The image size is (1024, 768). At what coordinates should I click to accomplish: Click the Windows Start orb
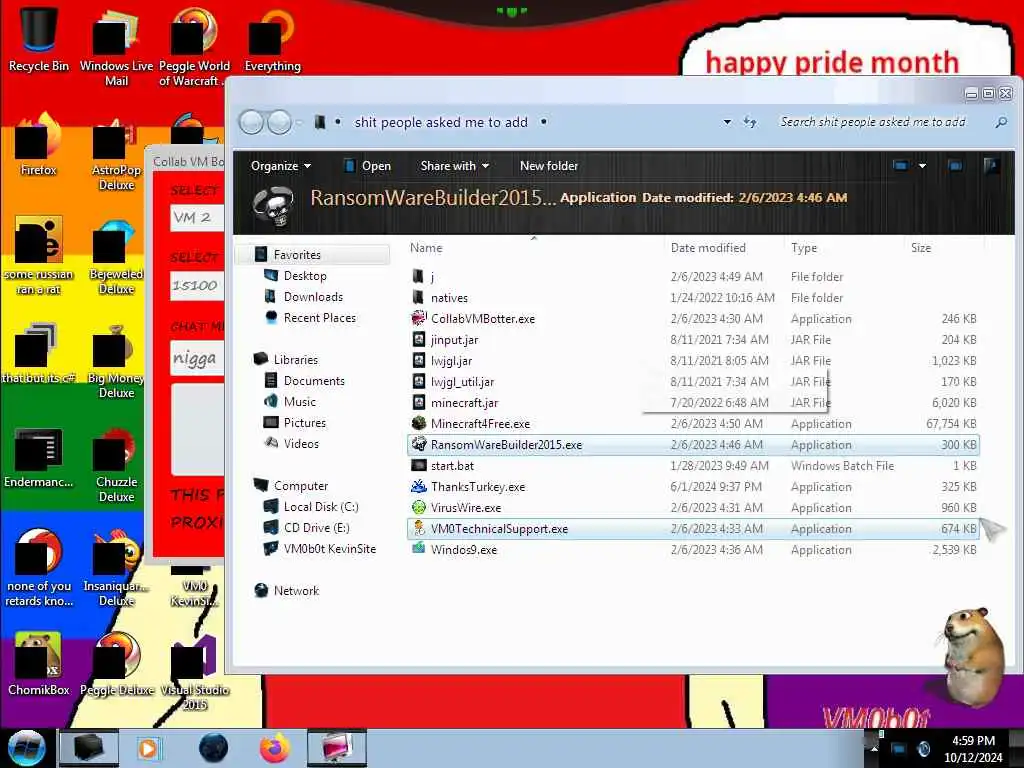click(26, 748)
